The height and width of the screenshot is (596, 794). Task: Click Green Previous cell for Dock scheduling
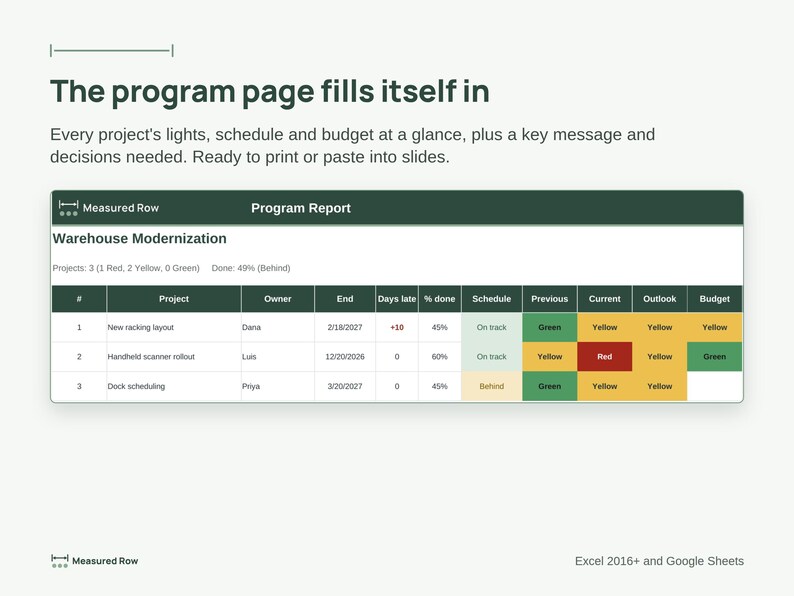[549, 386]
